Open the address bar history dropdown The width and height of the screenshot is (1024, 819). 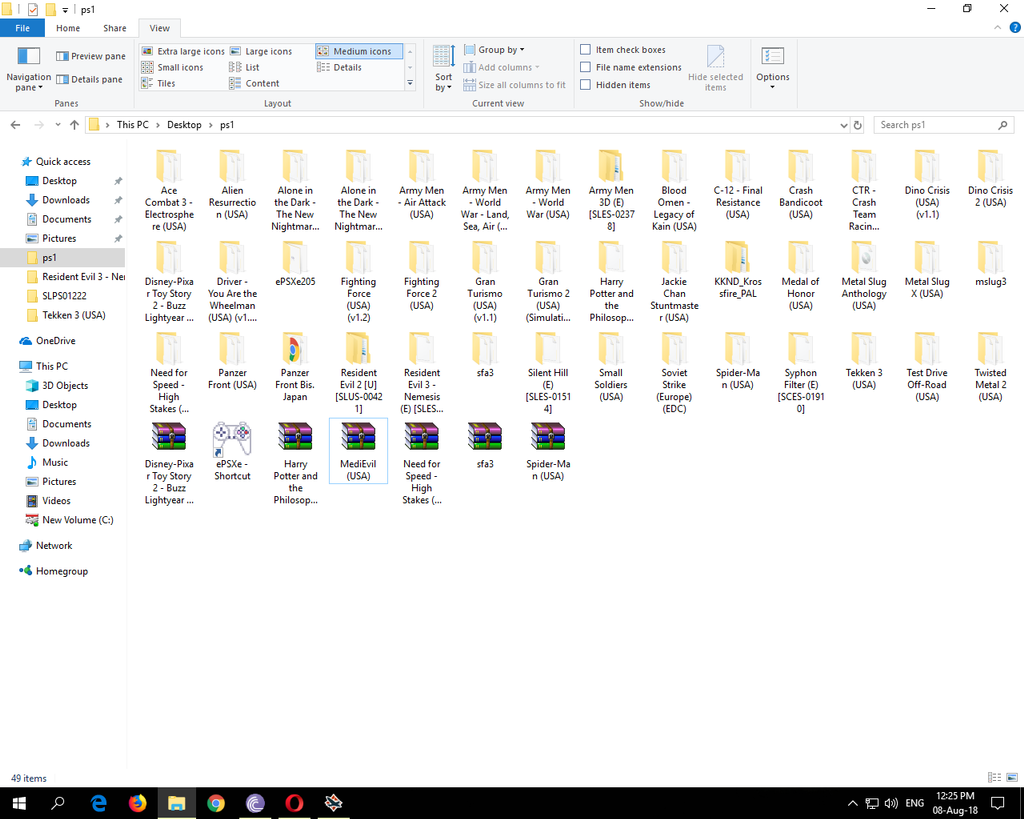[843, 125]
